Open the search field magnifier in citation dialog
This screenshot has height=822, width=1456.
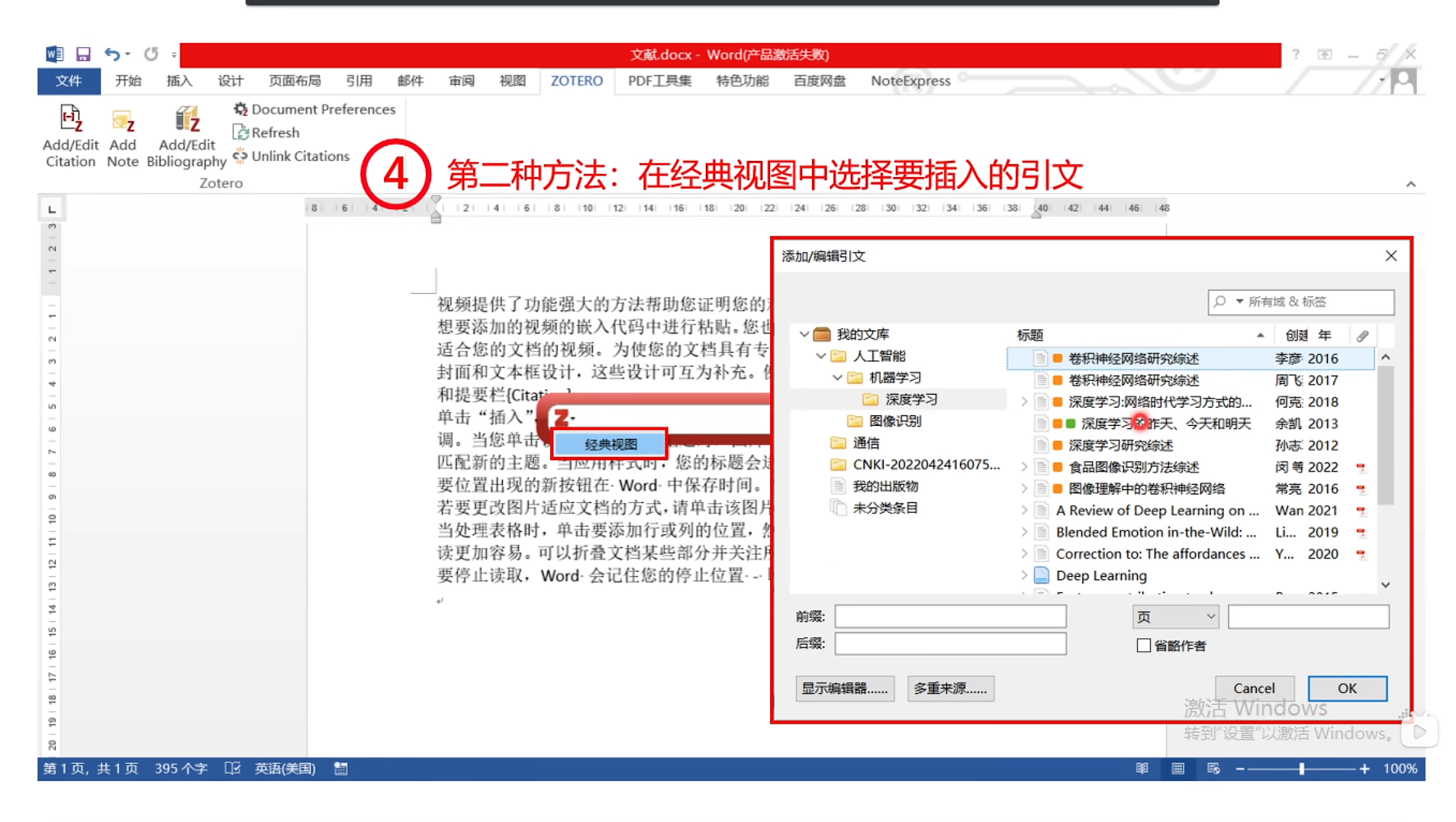coord(1219,301)
